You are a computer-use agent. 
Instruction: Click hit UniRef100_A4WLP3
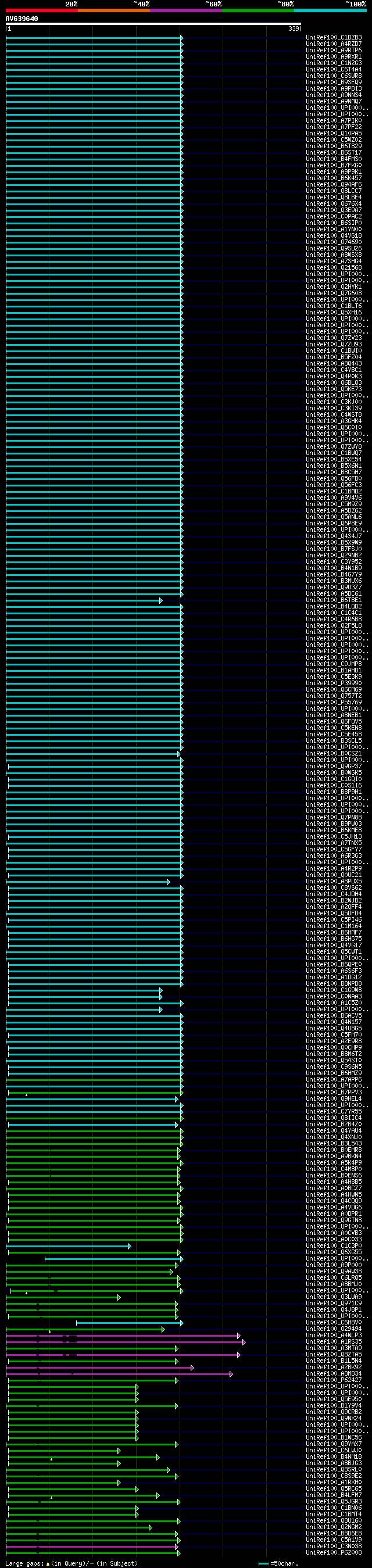pyautogui.click(x=334, y=1335)
